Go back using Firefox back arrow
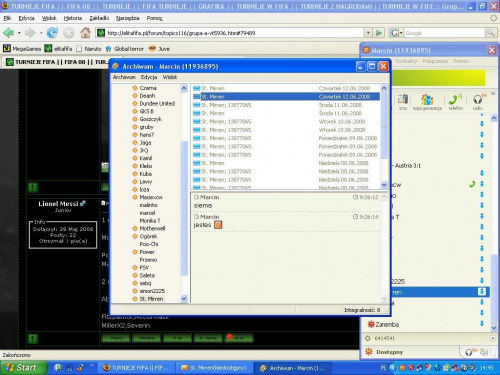This screenshot has height=375, width=500. pyautogui.click(x=9, y=33)
